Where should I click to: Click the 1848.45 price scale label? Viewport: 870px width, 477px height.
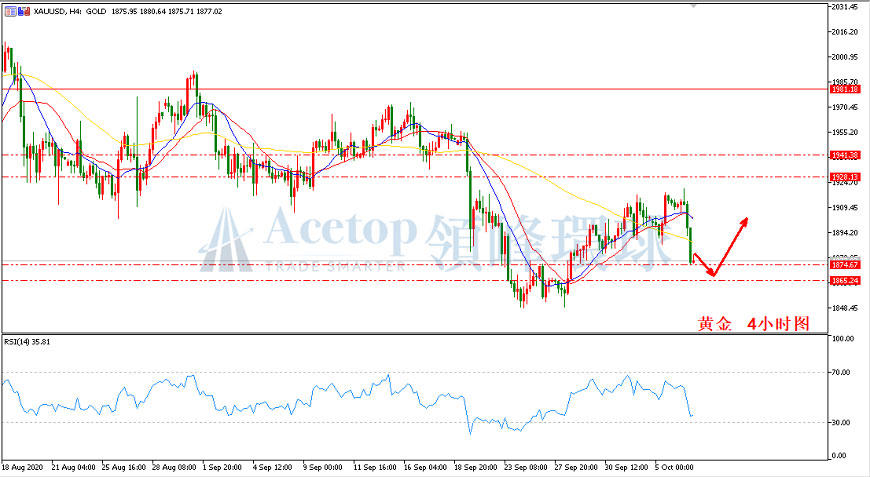pyautogui.click(x=844, y=308)
